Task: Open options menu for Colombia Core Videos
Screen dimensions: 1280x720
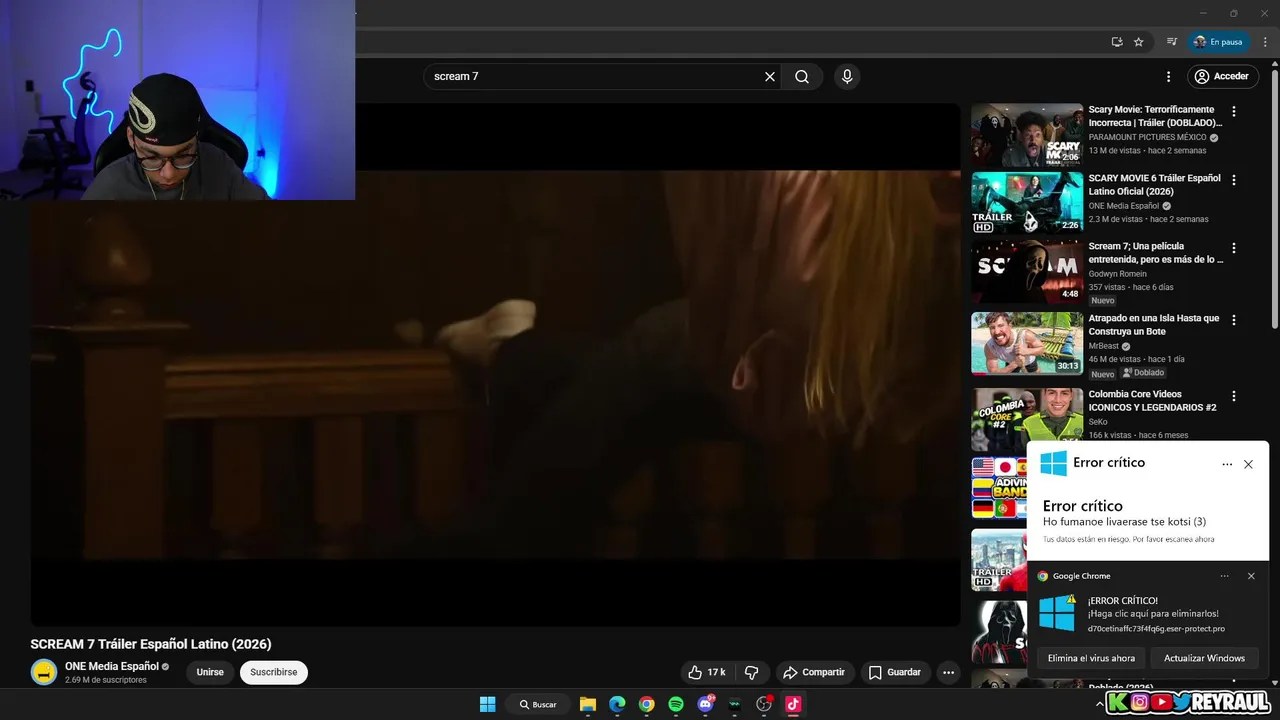Action: coord(1234,396)
